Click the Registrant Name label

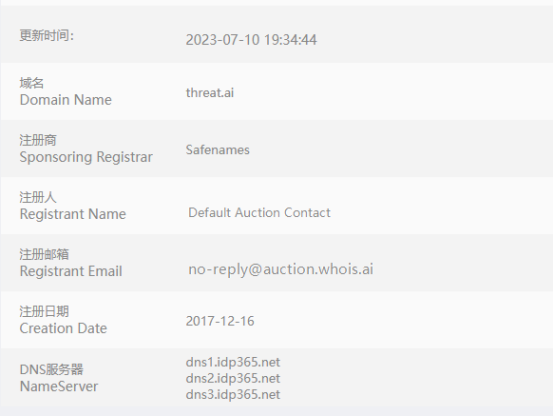[73, 214]
